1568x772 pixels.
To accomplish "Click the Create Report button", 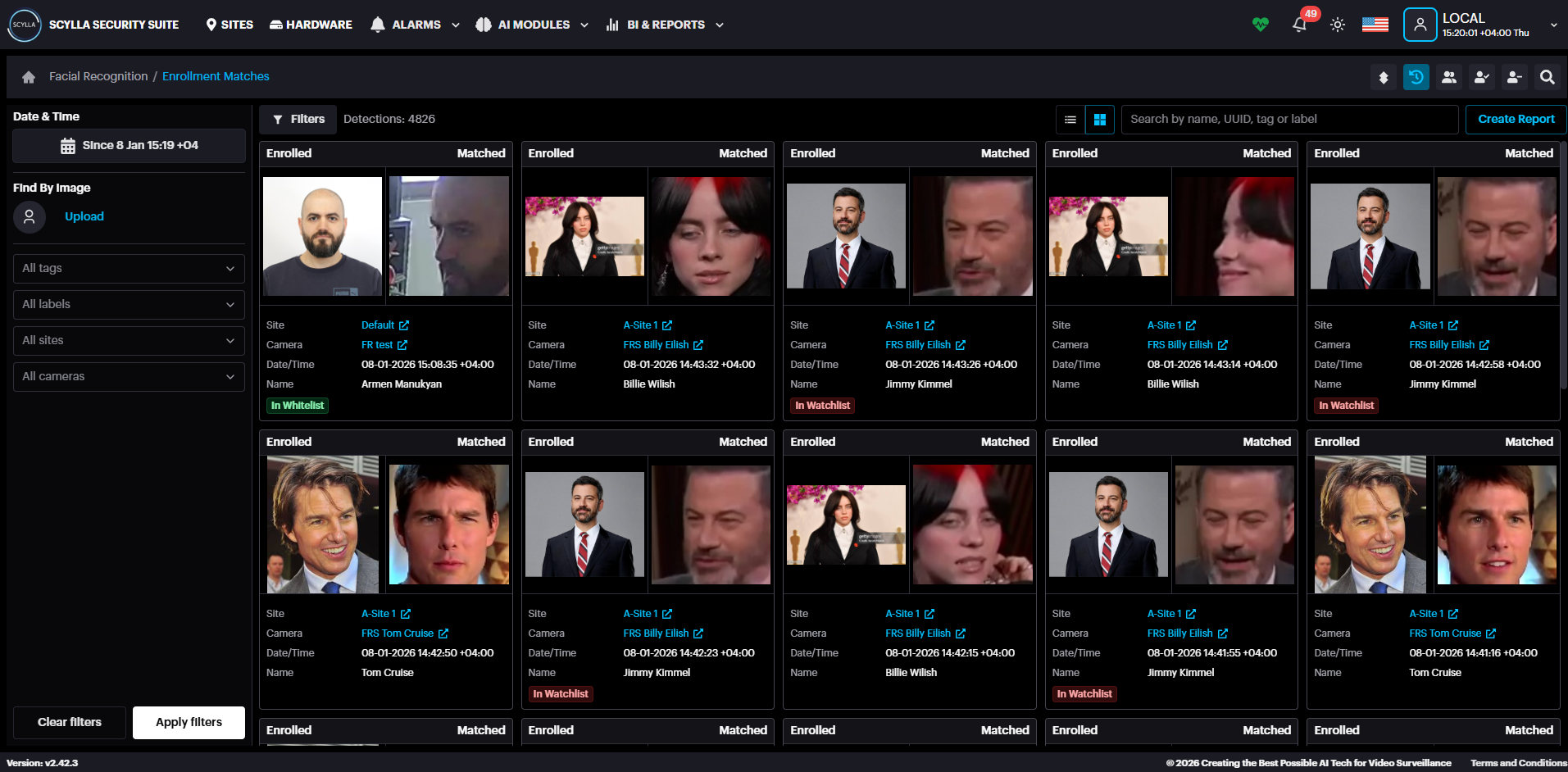I will click(x=1516, y=120).
